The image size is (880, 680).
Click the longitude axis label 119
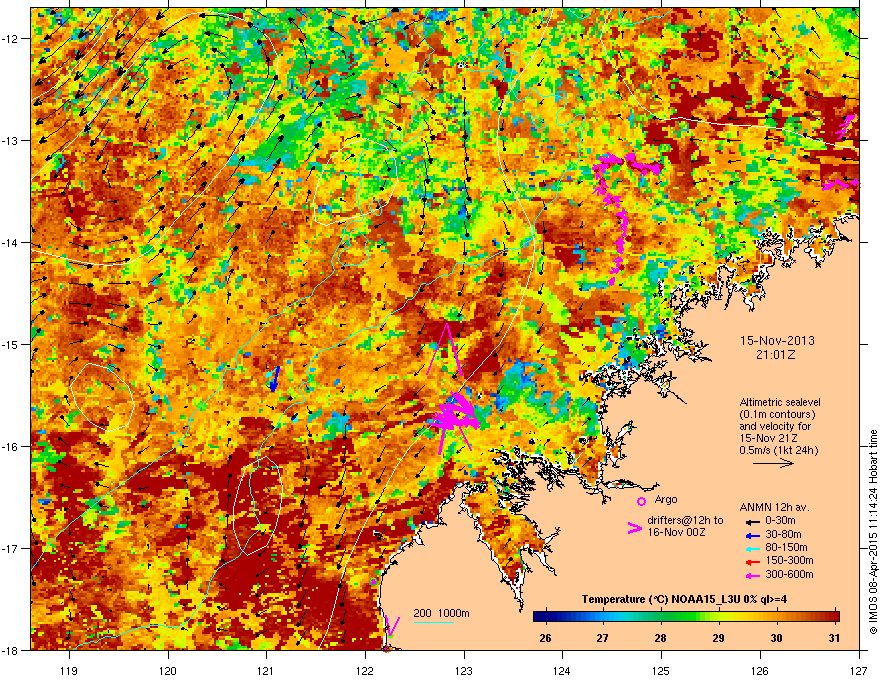tap(69, 670)
